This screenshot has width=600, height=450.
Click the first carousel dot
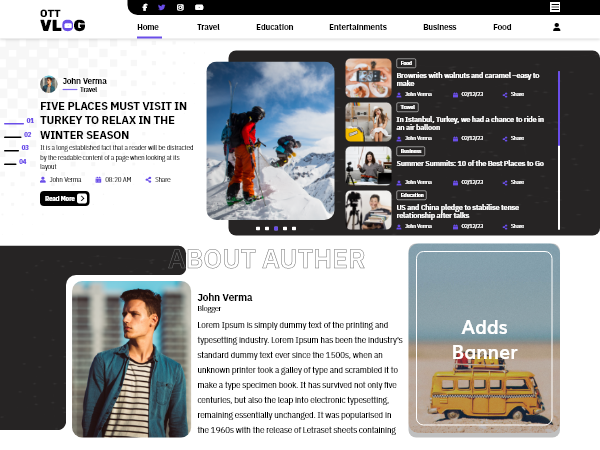(x=258, y=228)
